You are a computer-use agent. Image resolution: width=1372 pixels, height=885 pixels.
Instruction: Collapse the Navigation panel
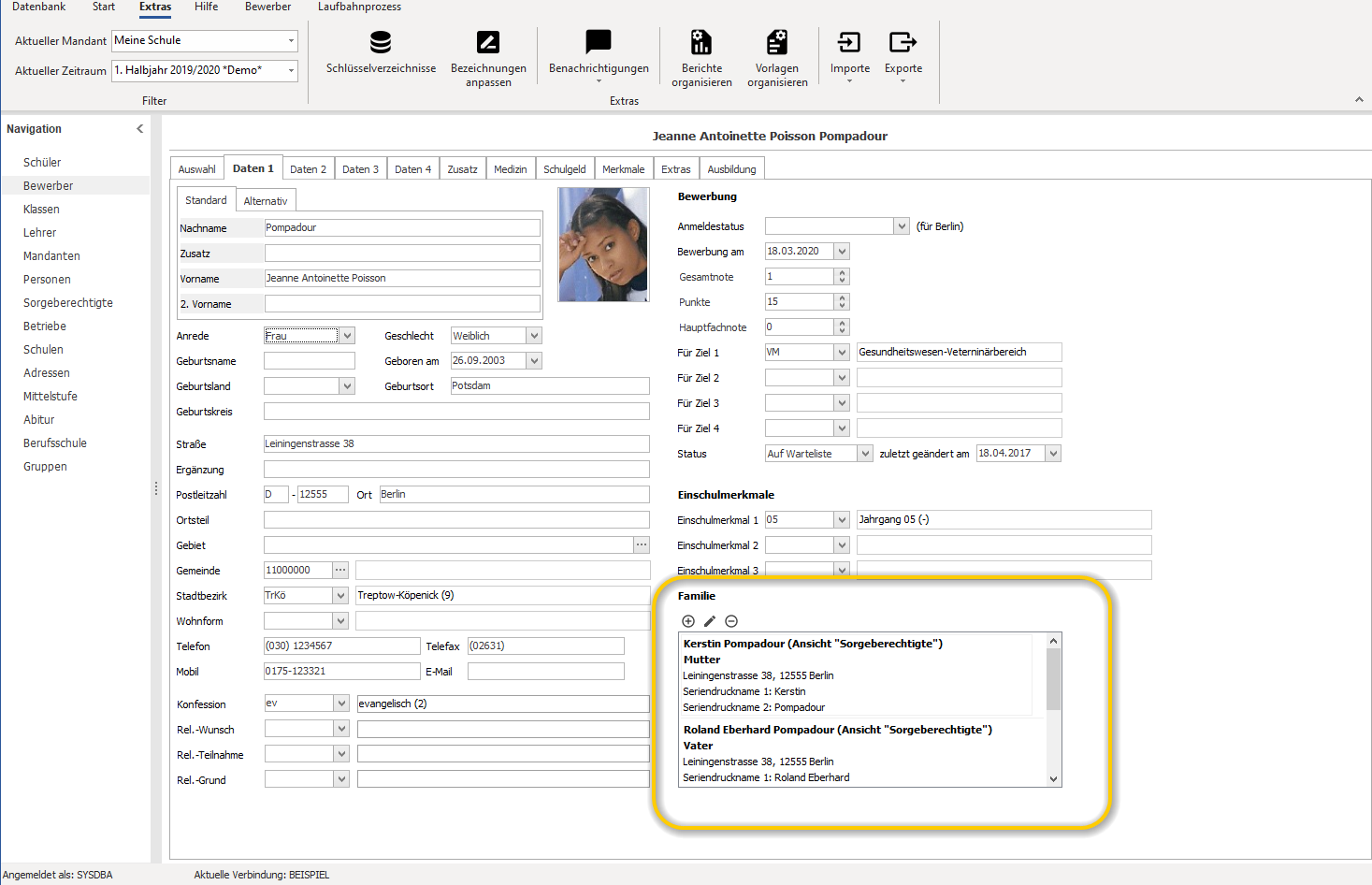140,129
